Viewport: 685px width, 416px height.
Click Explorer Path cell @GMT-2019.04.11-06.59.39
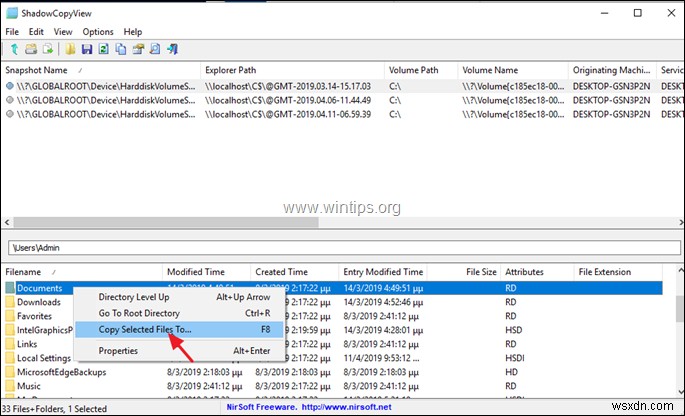click(x=288, y=114)
